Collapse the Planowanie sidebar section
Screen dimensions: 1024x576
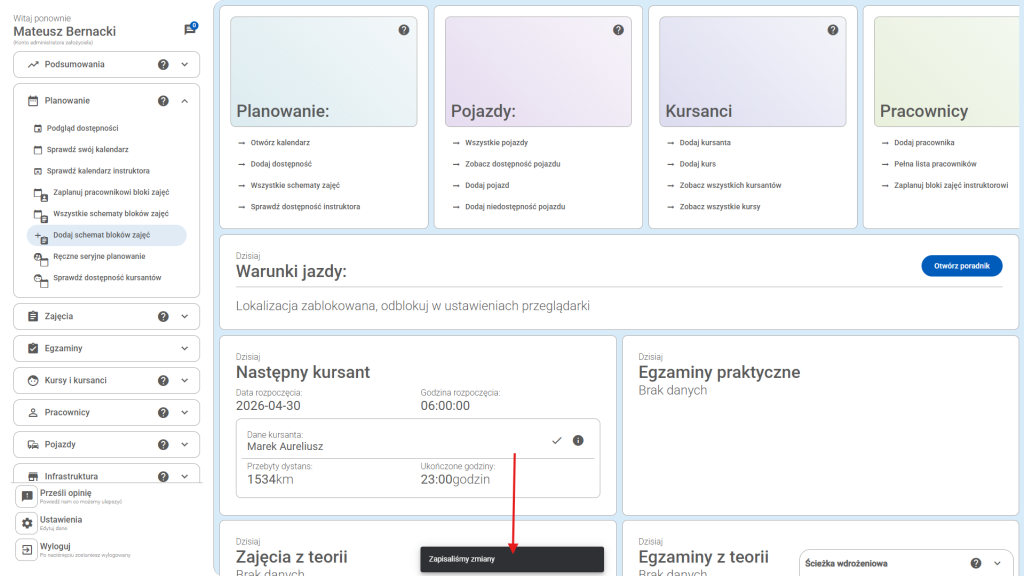pos(184,100)
